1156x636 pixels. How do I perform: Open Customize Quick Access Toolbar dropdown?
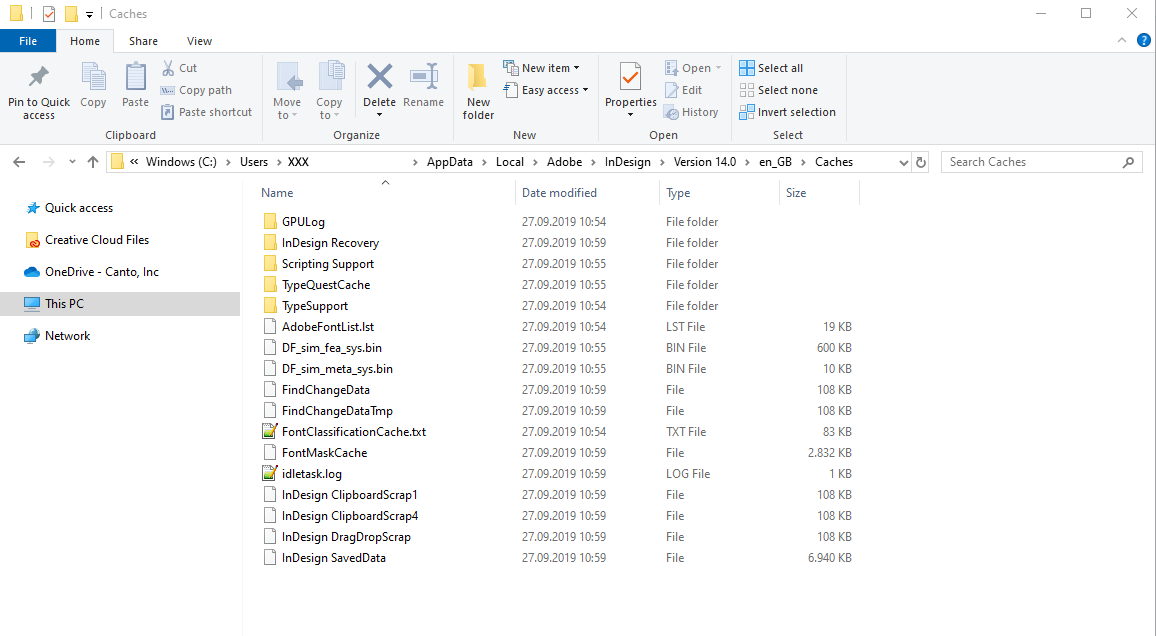click(89, 14)
